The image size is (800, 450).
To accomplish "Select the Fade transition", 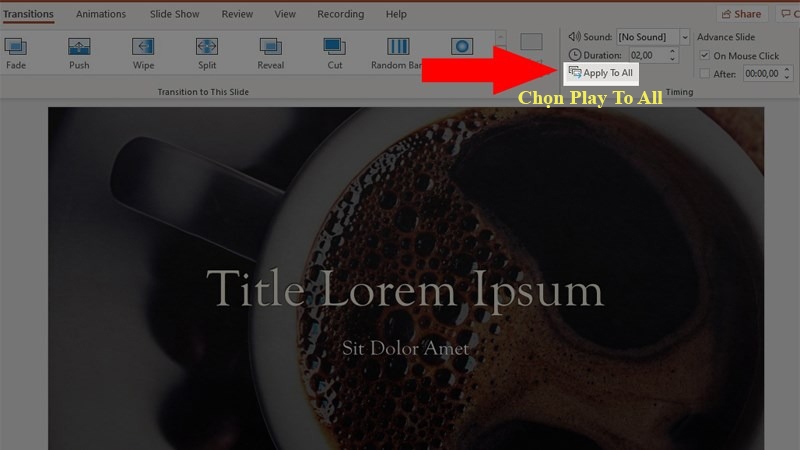I will coord(16,54).
